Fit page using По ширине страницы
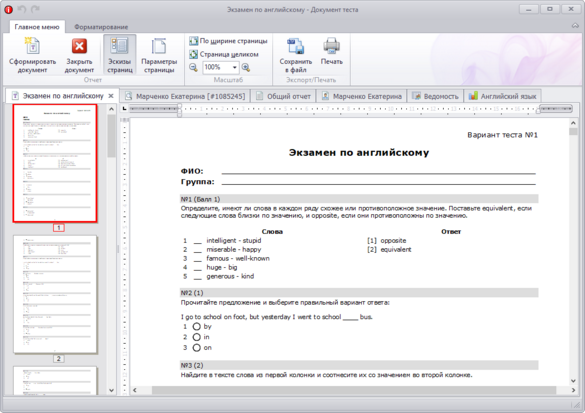 coord(228,41)
